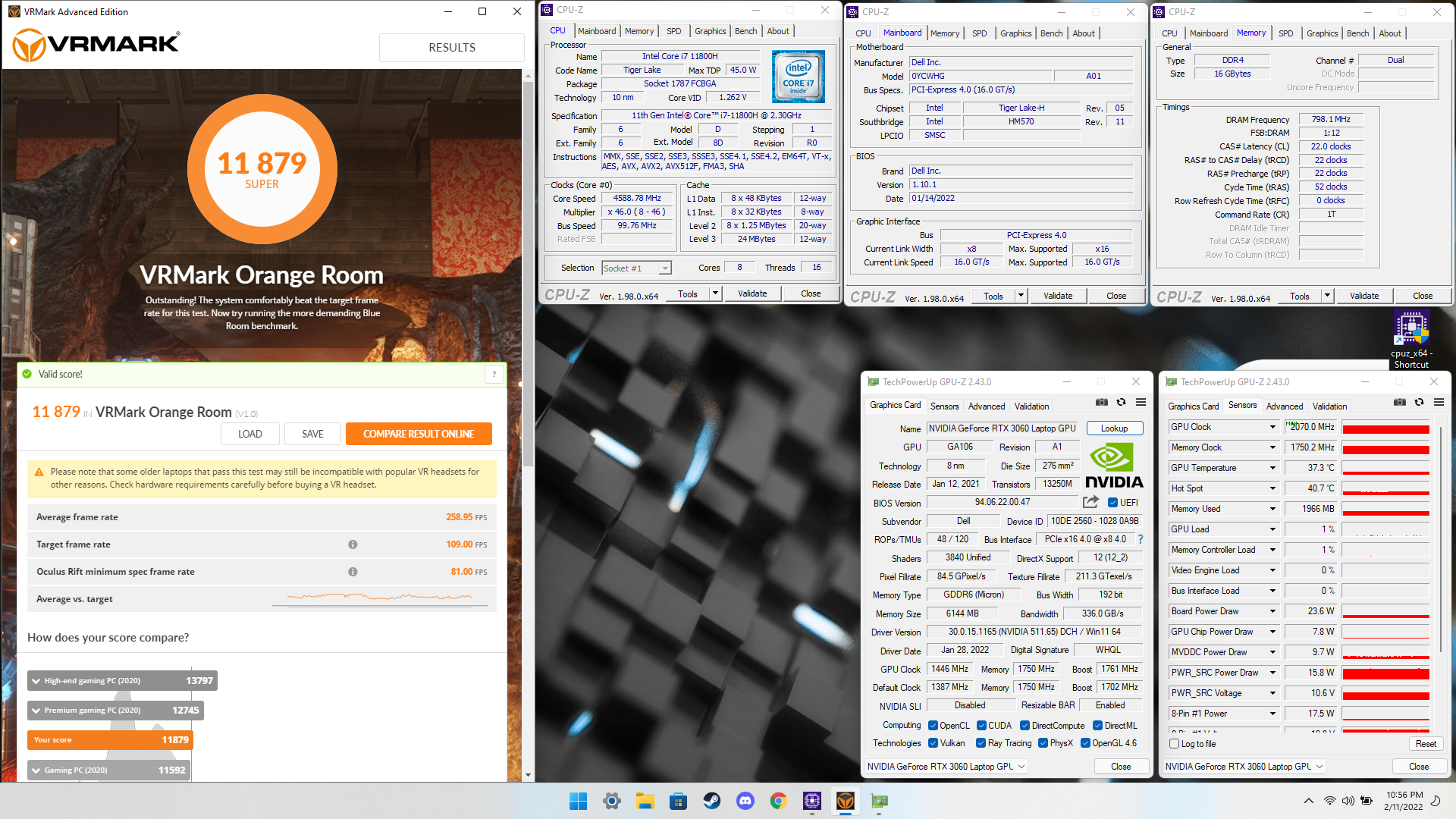Open Bench tab in CPU-Z Mainboard window
The image size is (1456, 819).
tap(1051, 33)
